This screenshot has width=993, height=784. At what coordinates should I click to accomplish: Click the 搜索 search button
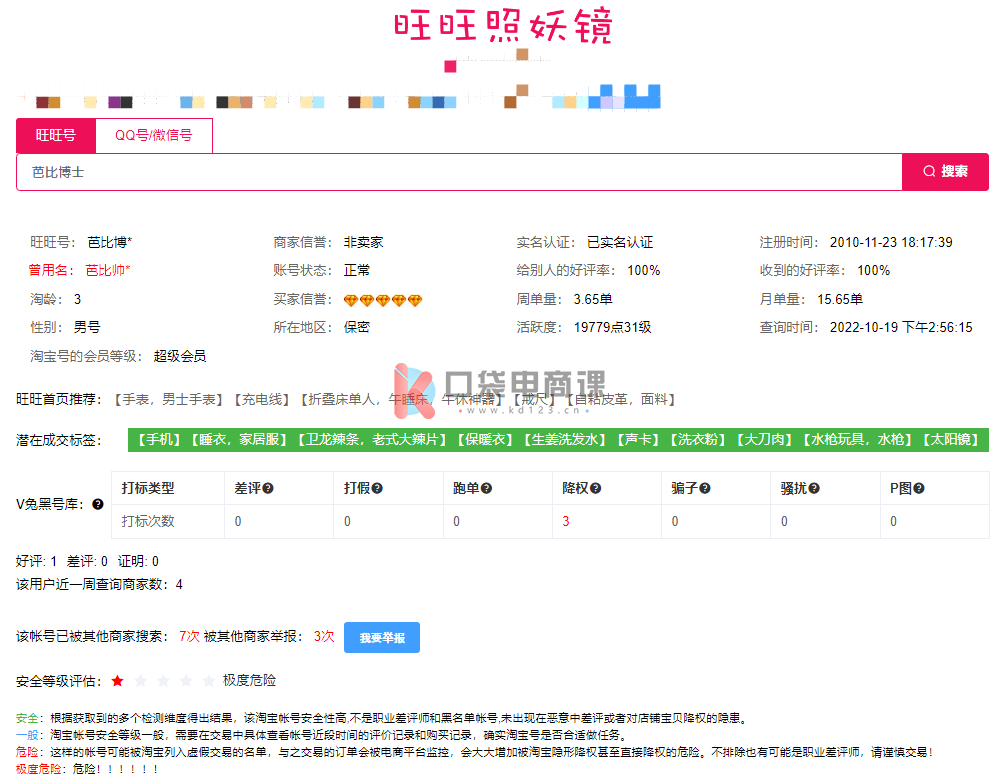(945, 172)
